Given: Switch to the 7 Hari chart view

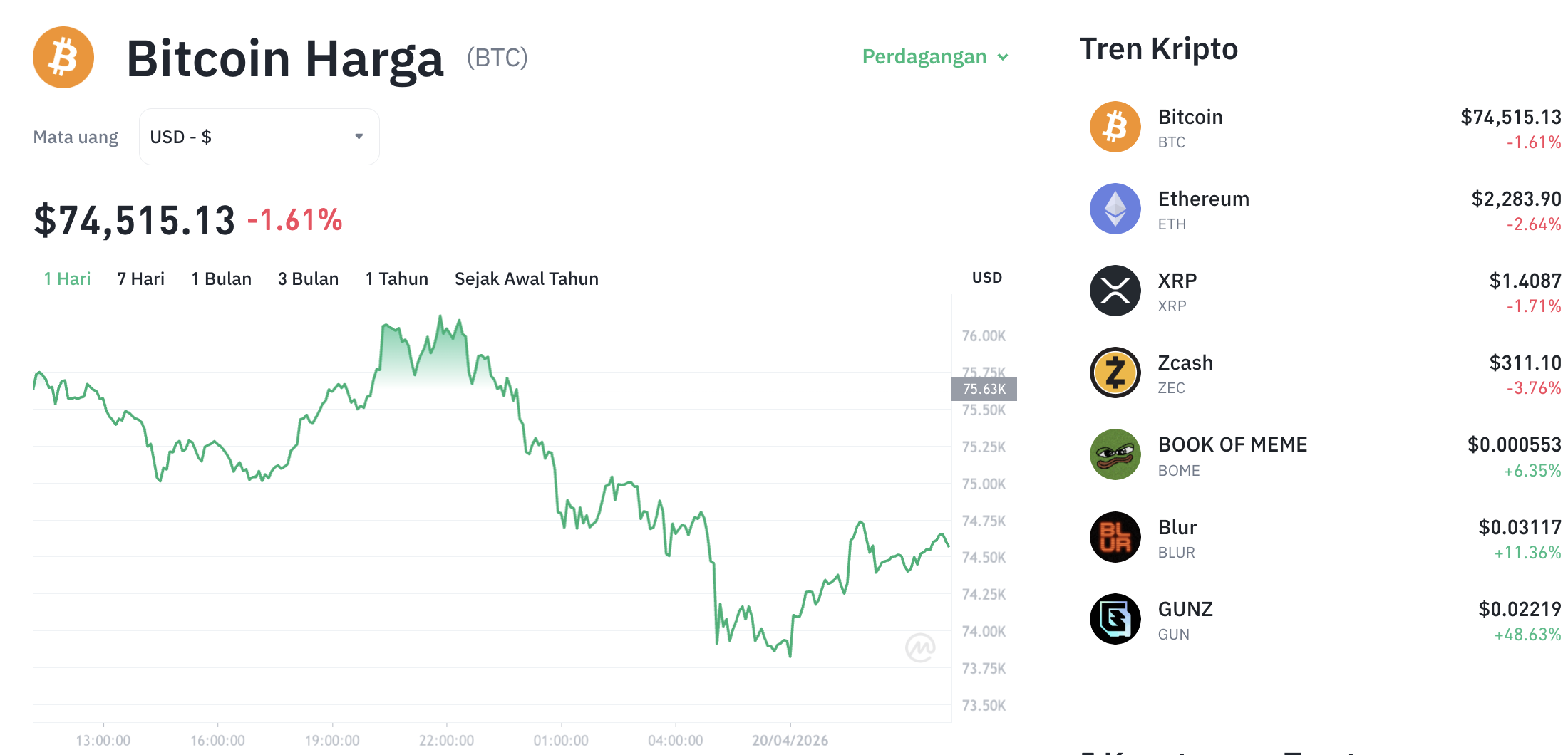Looking at the screenshot, I should [140, 278].
